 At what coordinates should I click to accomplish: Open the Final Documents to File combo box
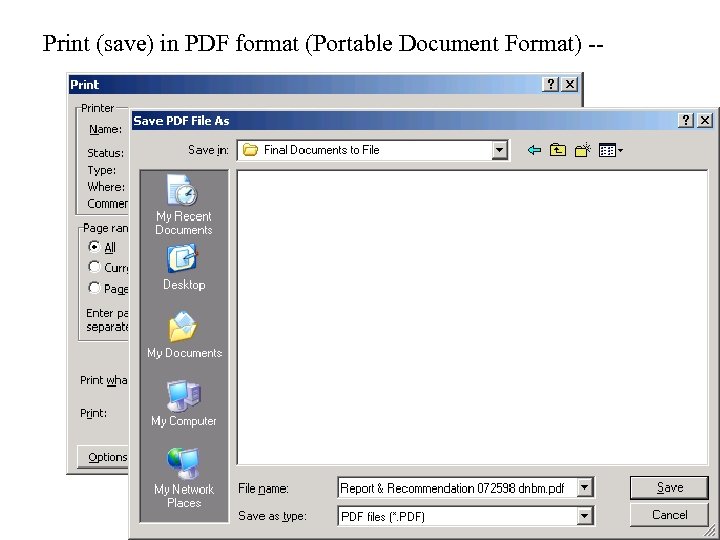pyautogui.click(x=373, y=150)
